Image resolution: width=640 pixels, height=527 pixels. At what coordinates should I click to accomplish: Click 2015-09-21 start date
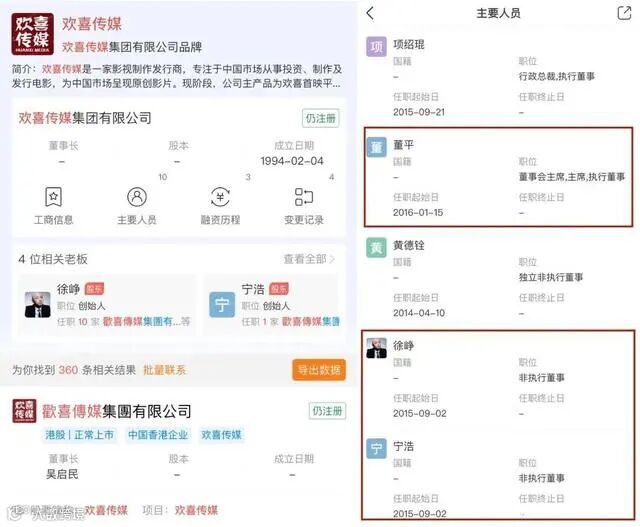point(419,112)
